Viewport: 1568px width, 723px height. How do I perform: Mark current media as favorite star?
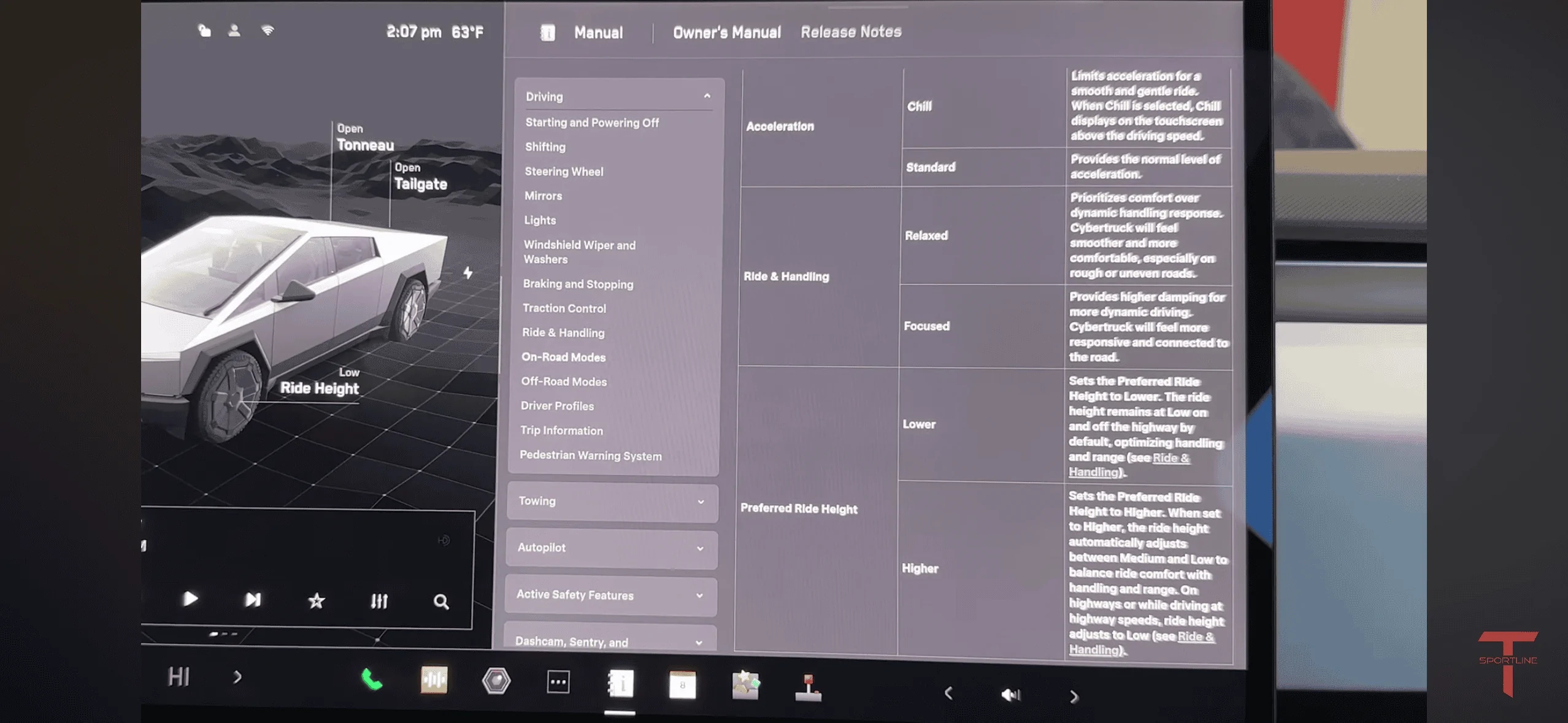316,600
